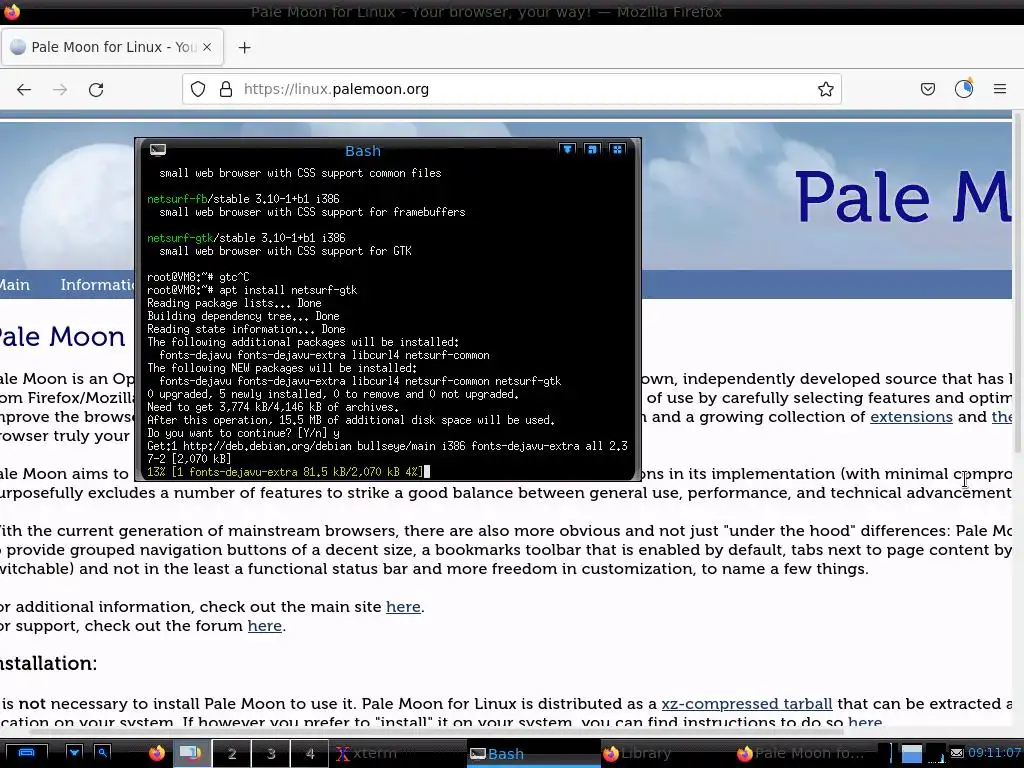Focus the linux.palemoon.org address bar
This screenshot has width=1024, height=768.
(x=511, y=89)
